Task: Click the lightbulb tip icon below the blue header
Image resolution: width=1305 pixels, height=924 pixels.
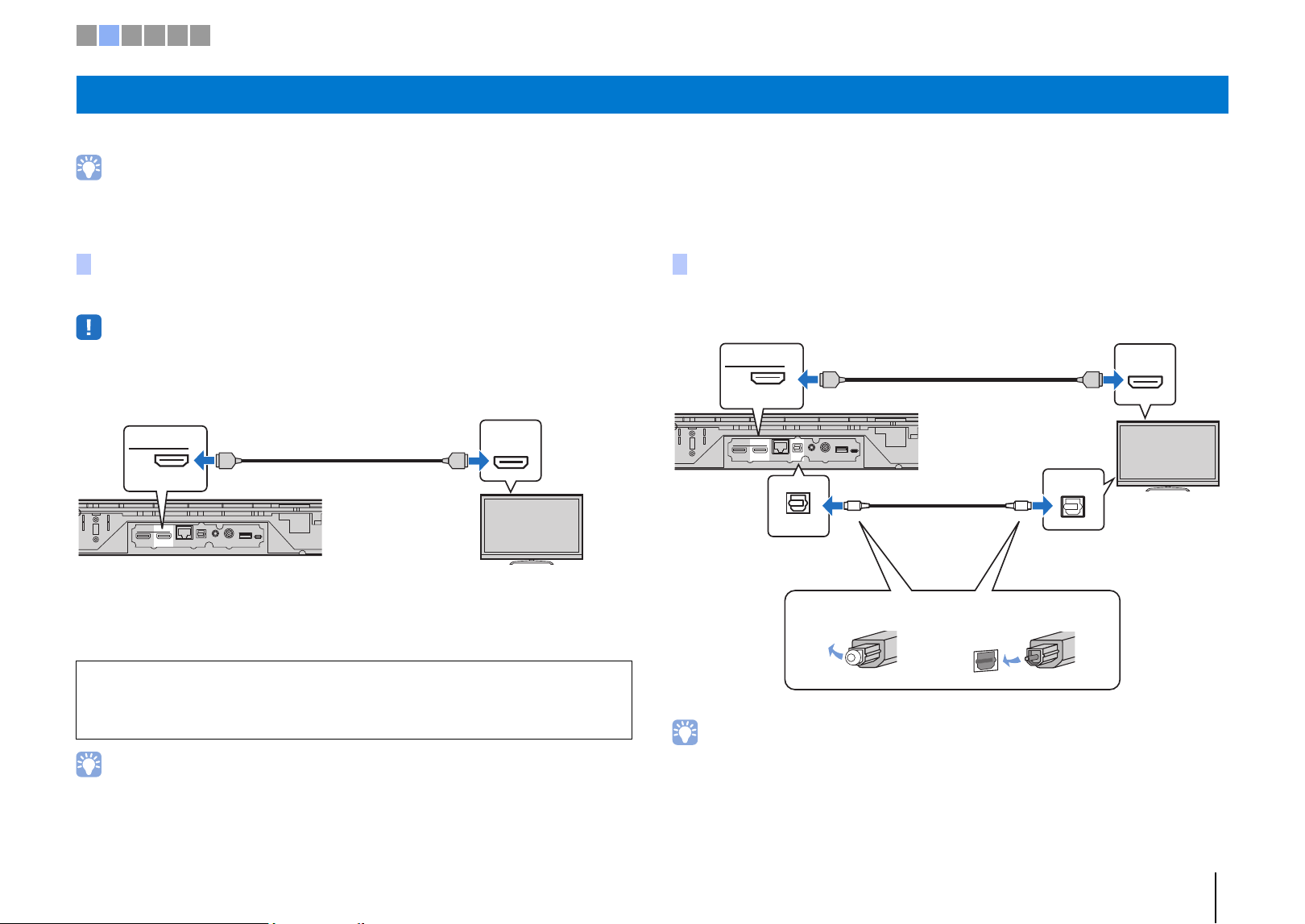Action: point(89,167)
